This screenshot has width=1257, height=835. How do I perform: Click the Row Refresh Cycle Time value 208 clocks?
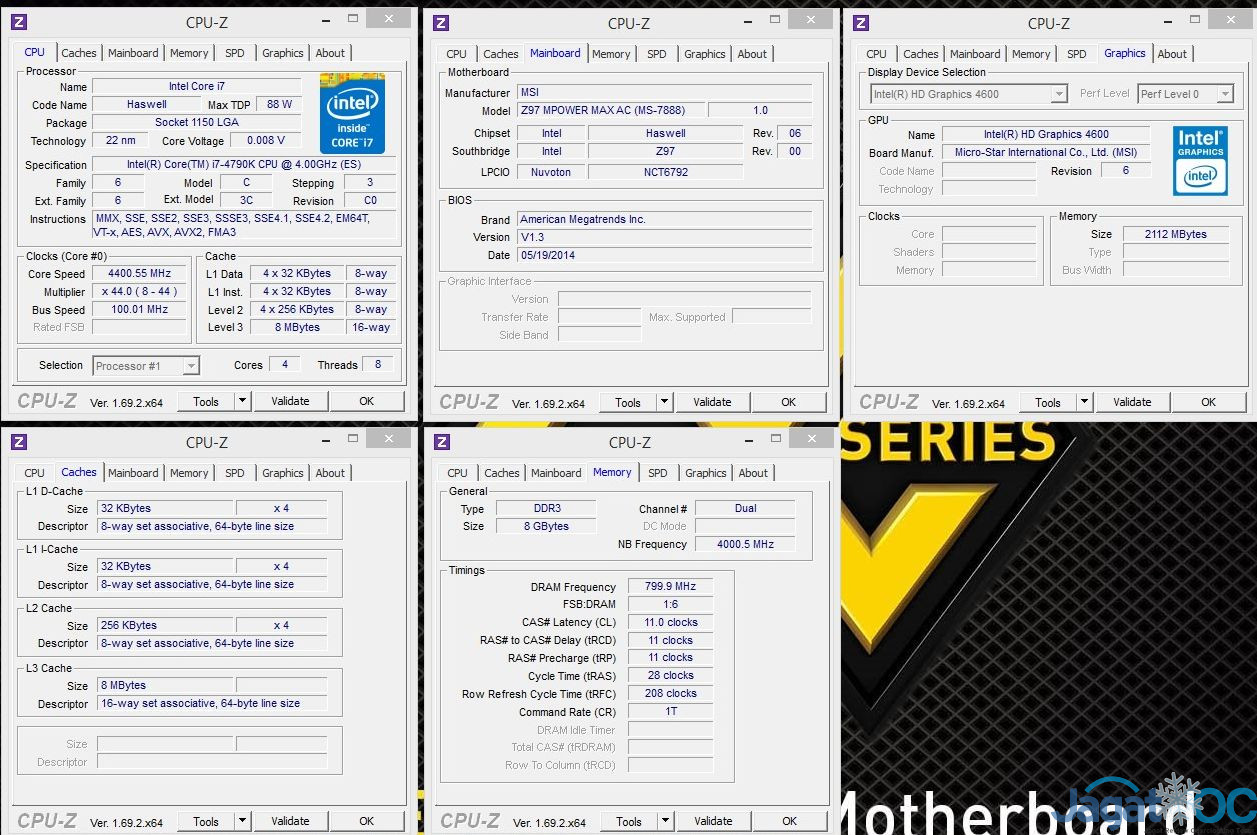point(670,694)
